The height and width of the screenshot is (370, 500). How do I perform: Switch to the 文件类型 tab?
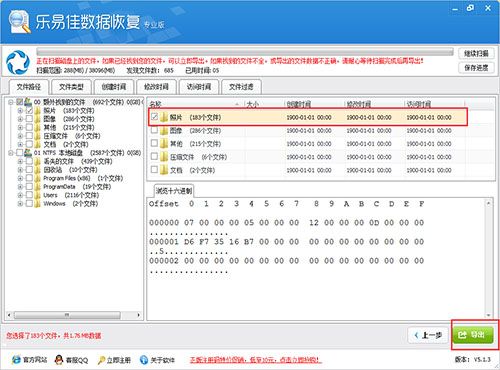pyautogui.click(x=71, y=87)
